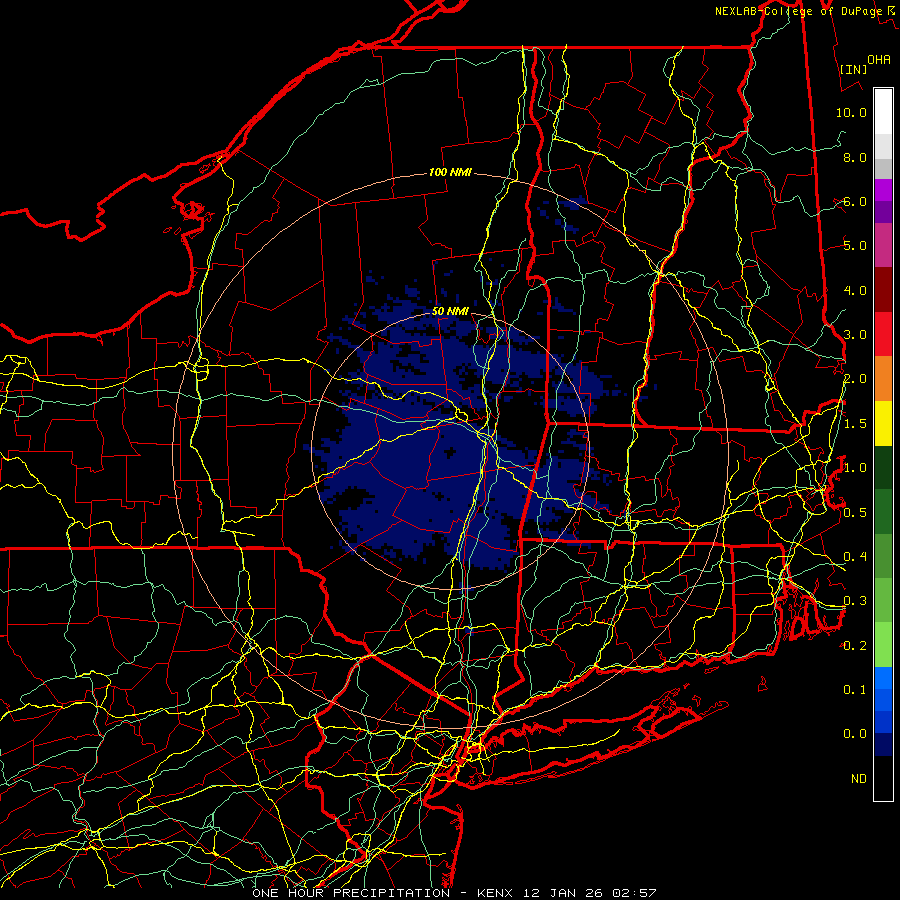This screenshot has width=900, height=900.
Task: Click the 4.0 legend value
Action: pyautogui.click(x=855, y=290)
